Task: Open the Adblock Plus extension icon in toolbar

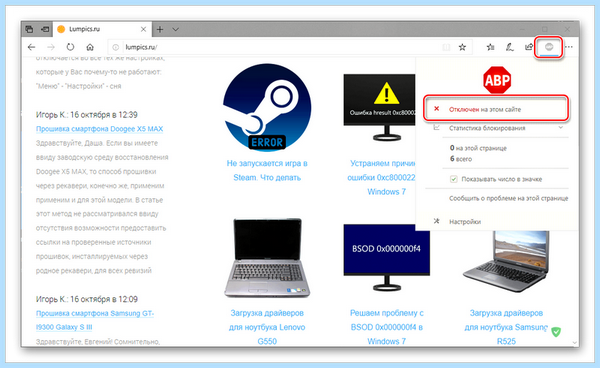Action: (549, 47)
